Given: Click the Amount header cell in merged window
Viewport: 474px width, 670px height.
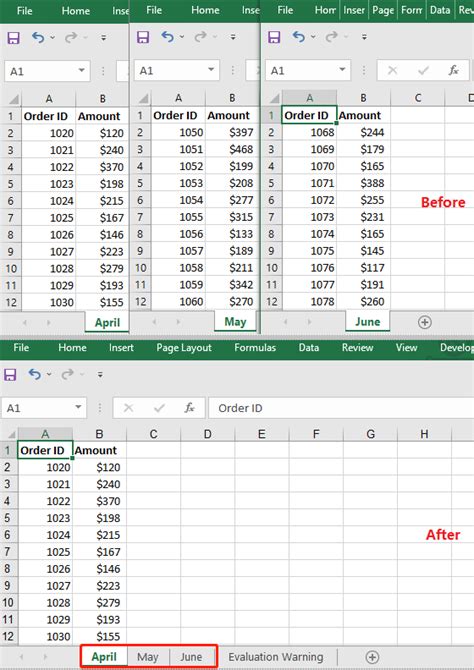Looking at the screenshot, I should pos(99,450).
